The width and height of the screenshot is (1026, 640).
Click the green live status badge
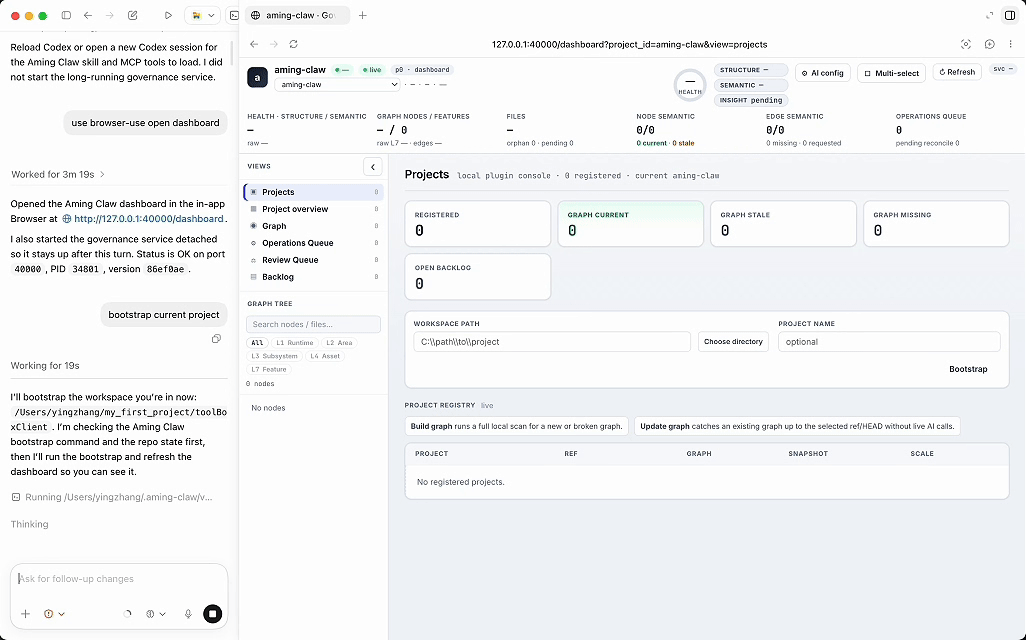[x=372, y=69]
